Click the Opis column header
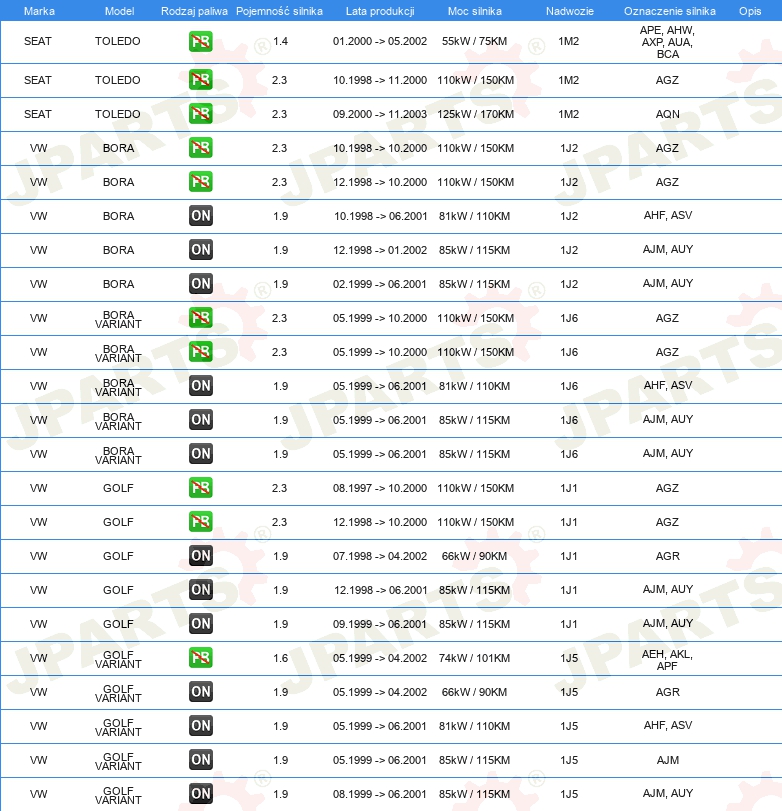The image size is (782, 811). pos(750,11)
